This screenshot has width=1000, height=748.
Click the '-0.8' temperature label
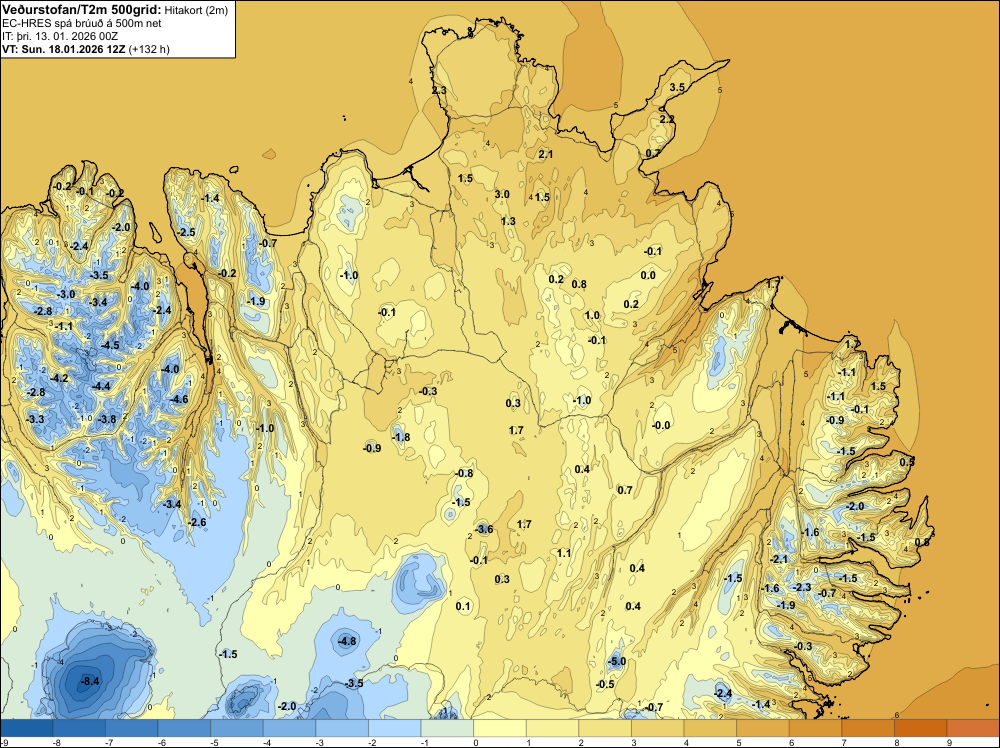(464, 473)
